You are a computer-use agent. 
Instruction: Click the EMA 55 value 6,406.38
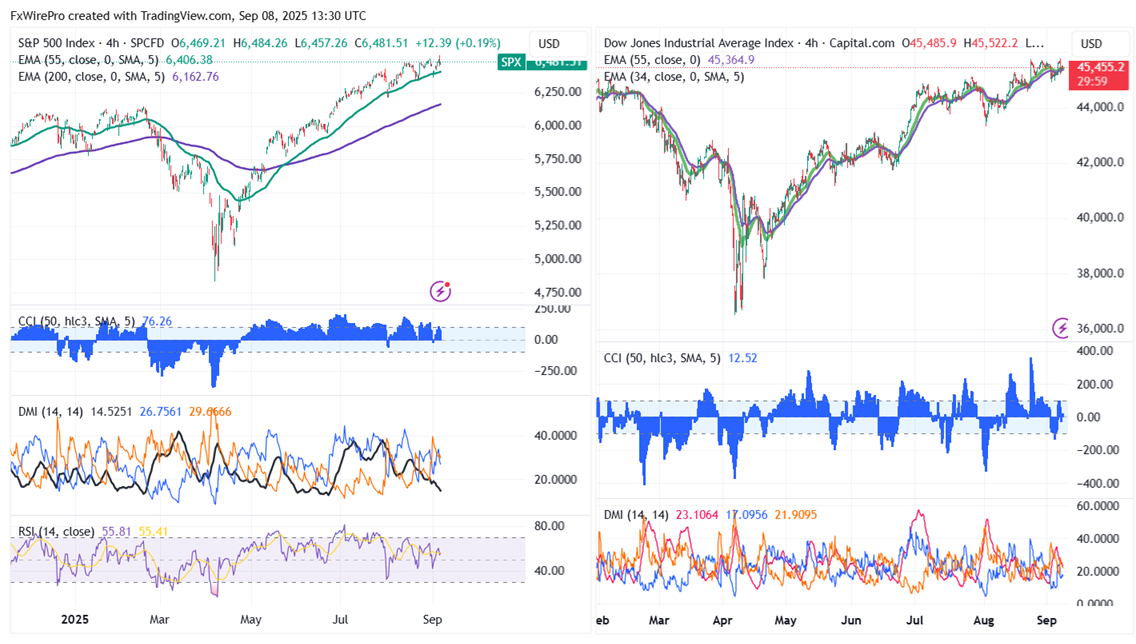click(189, 60)
